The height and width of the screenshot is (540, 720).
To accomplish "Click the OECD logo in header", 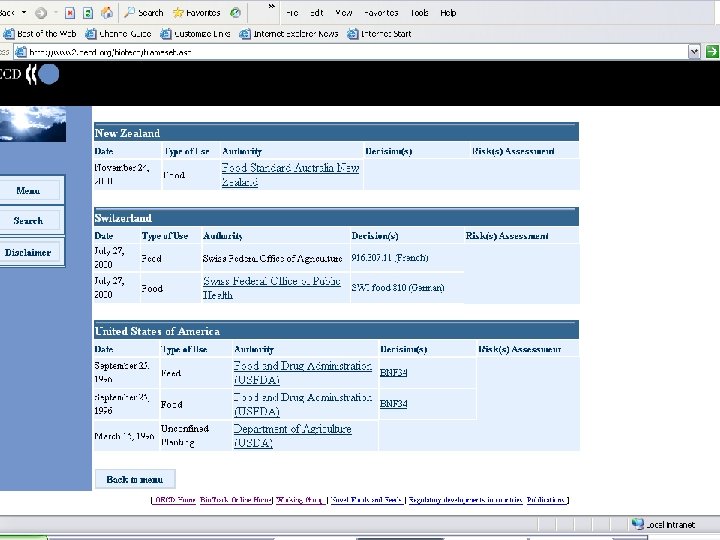I will pos(29,74).
